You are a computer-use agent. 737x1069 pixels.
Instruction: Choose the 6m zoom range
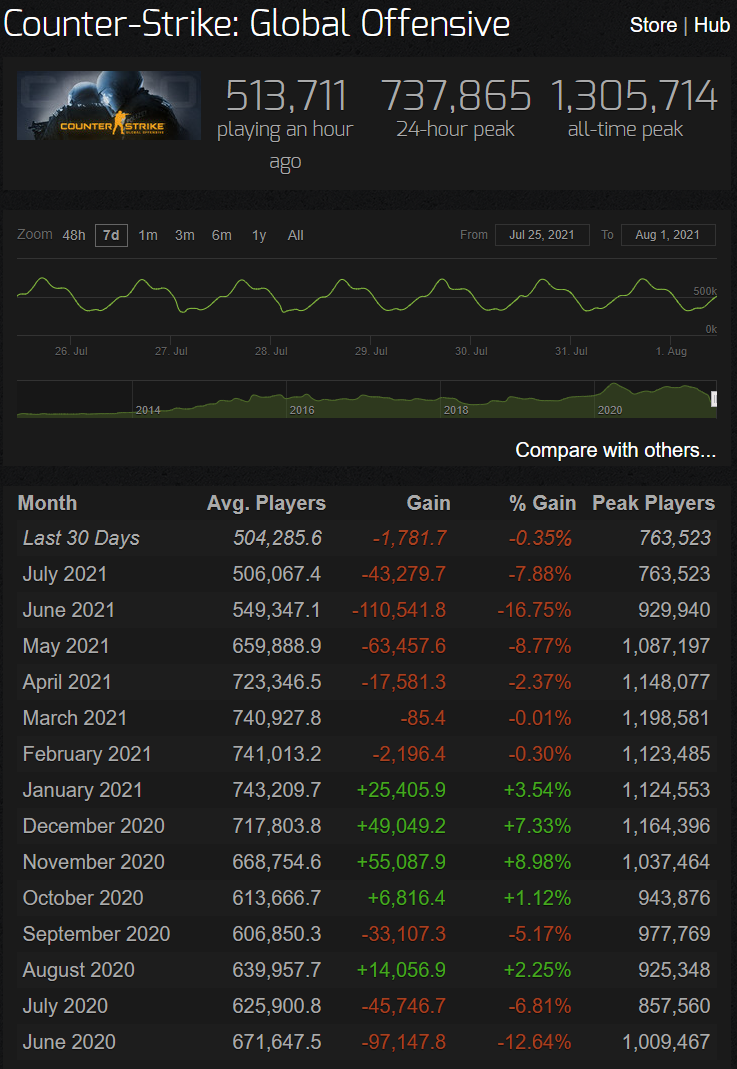222,235
